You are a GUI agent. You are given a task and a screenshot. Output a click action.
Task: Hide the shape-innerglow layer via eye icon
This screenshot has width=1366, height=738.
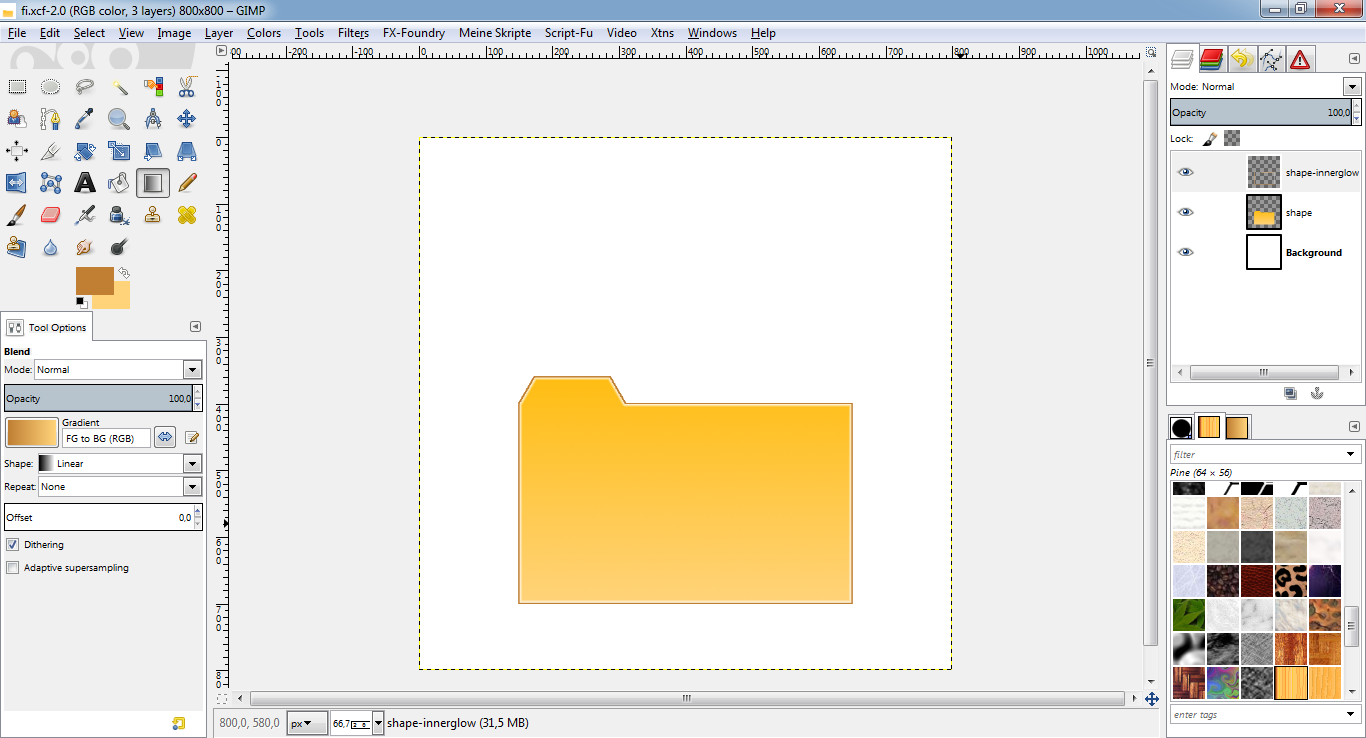(x=1185, y=172)
